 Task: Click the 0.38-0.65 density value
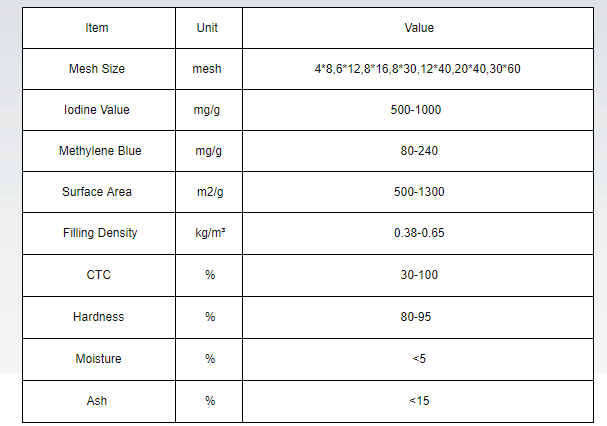click(417, 233)
